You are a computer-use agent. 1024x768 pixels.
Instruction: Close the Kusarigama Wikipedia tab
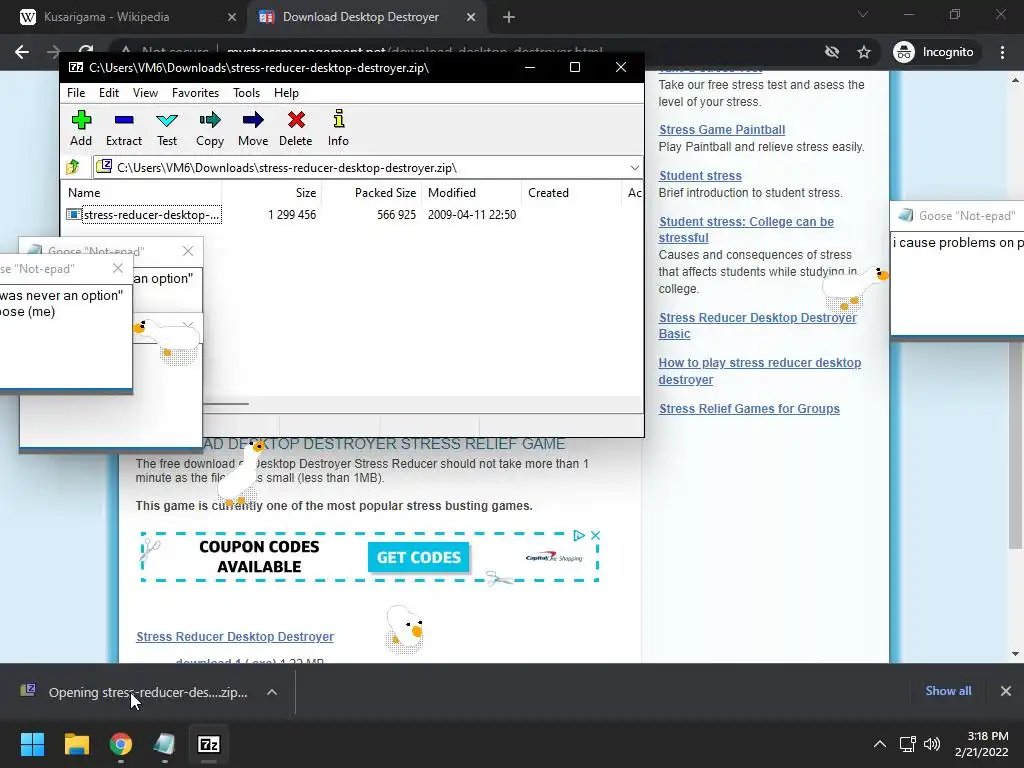coord(231,17)
